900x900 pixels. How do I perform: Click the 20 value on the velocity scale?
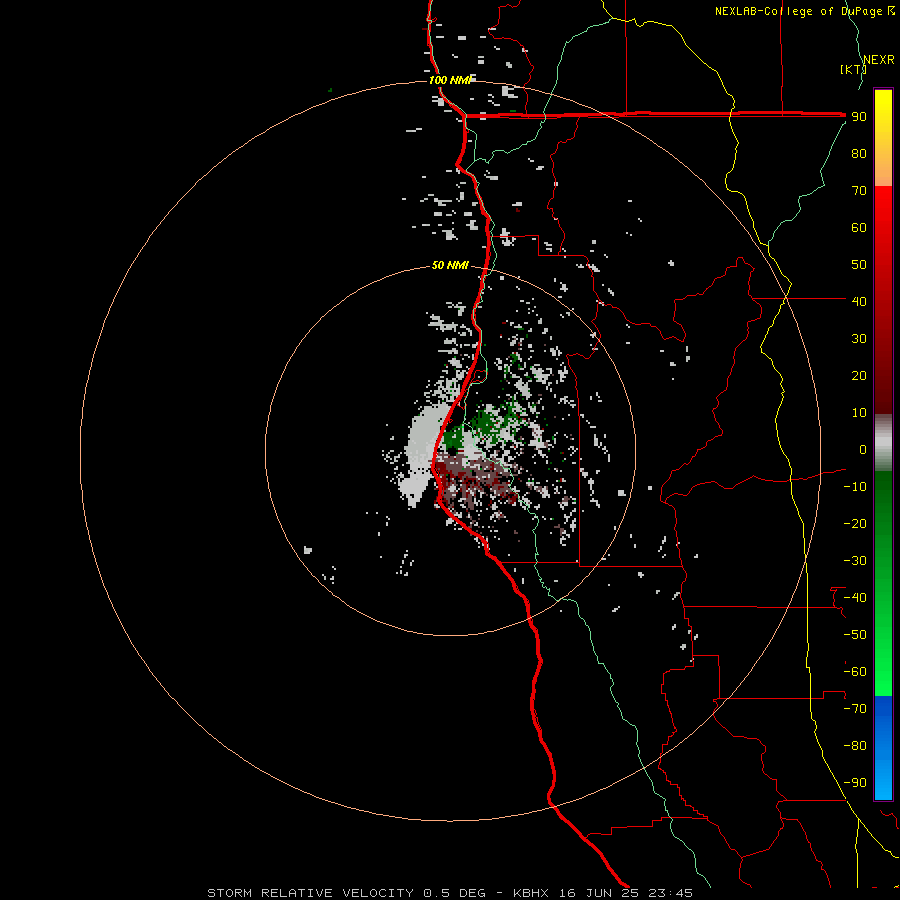[x=859, y=375]
